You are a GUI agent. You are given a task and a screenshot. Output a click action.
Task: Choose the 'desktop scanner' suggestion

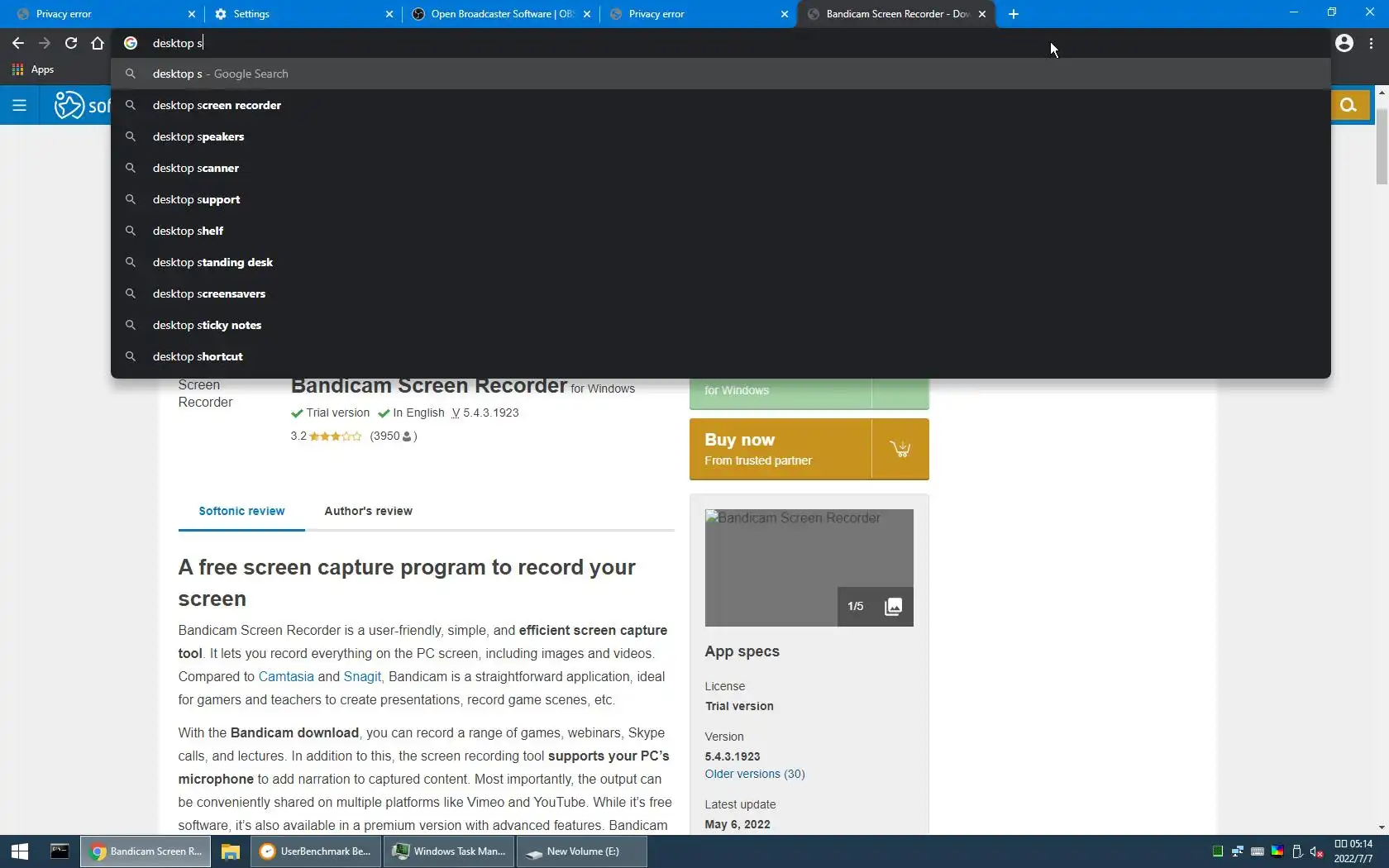point(721,168)
